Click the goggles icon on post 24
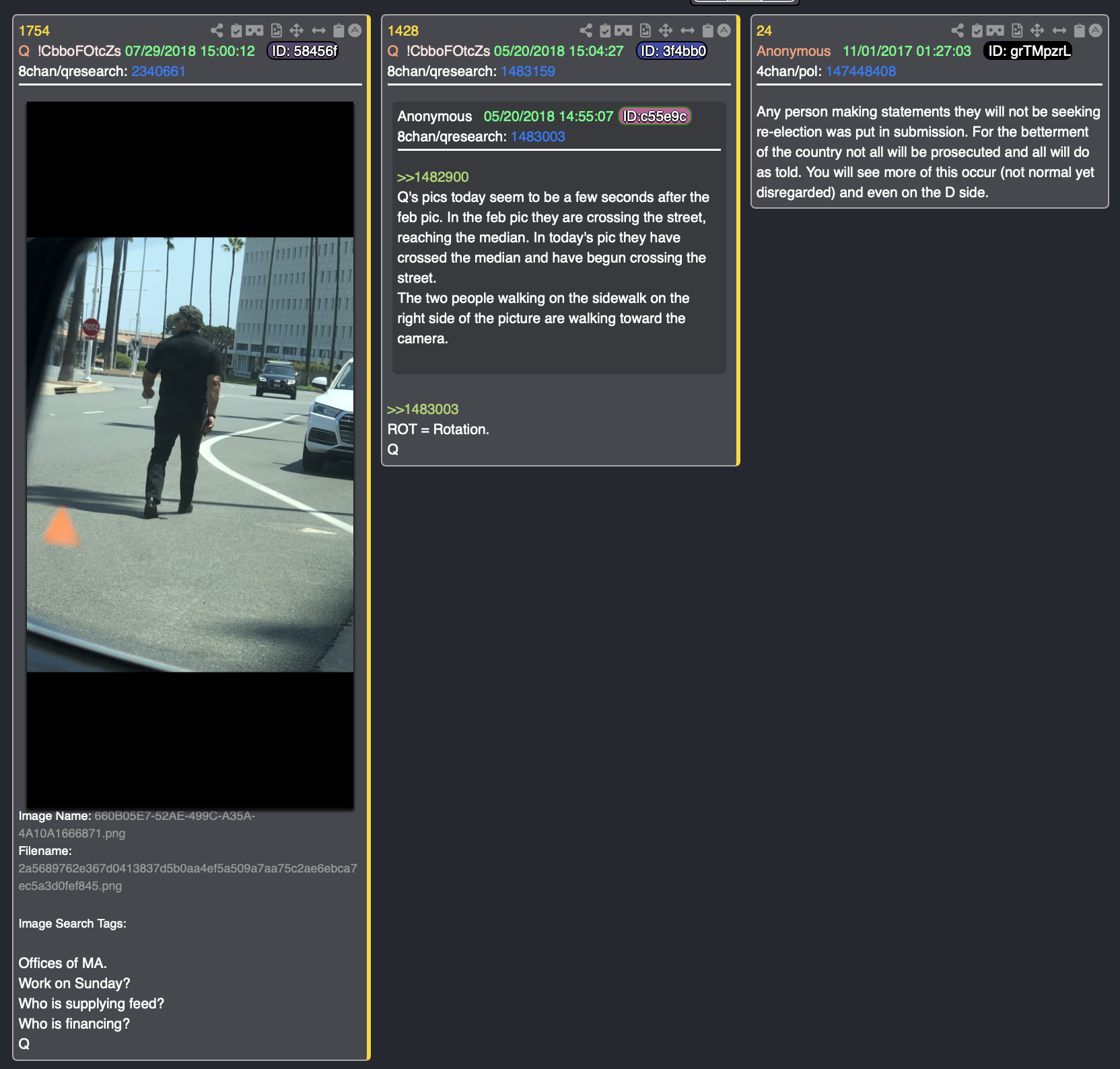The width and height of the screenshot is (1120, 1069). click(x=995, y=30)
